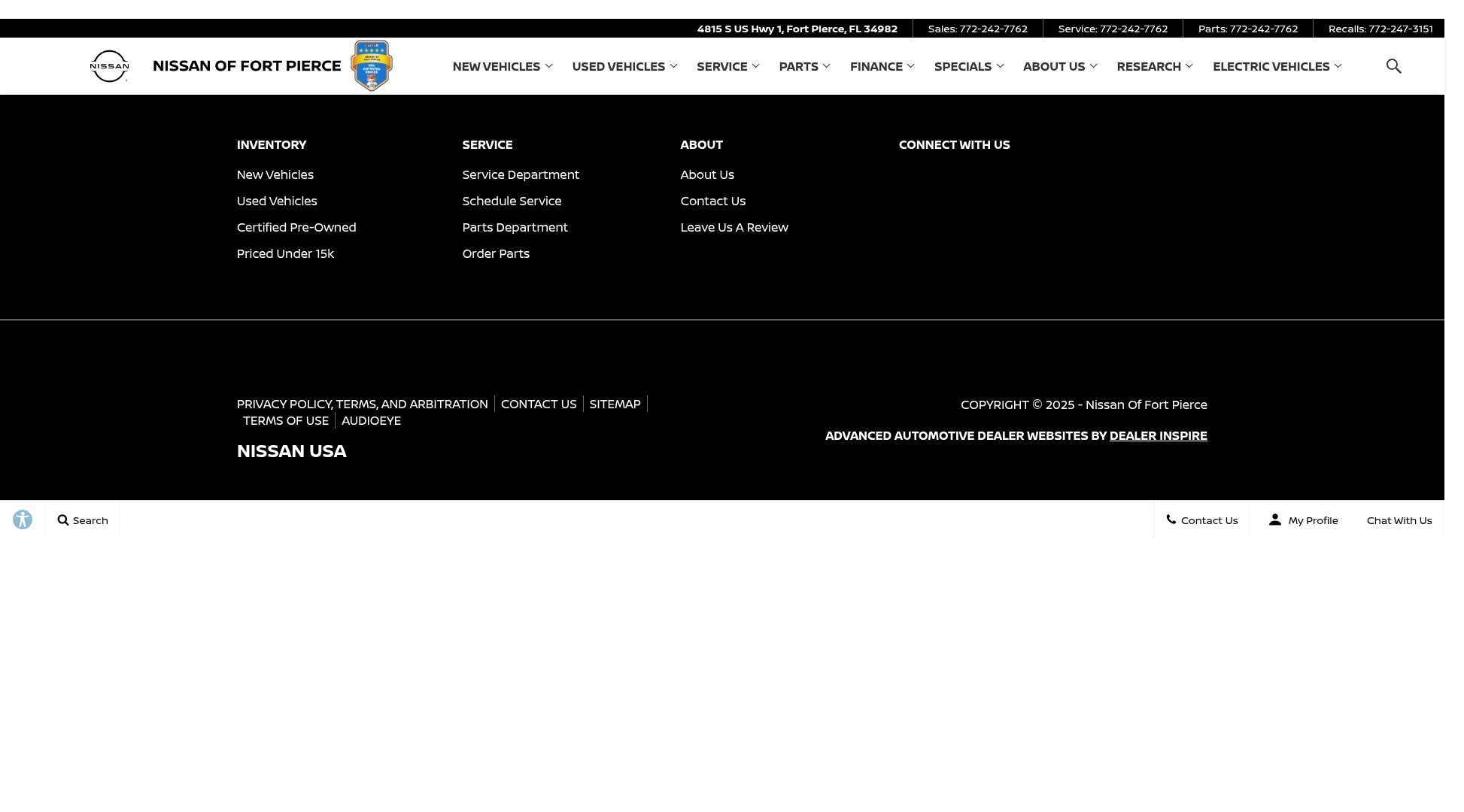Call the Recalls phone number
The height and width of the screenshot is (812, 1464).
[x=1380, y=29]
